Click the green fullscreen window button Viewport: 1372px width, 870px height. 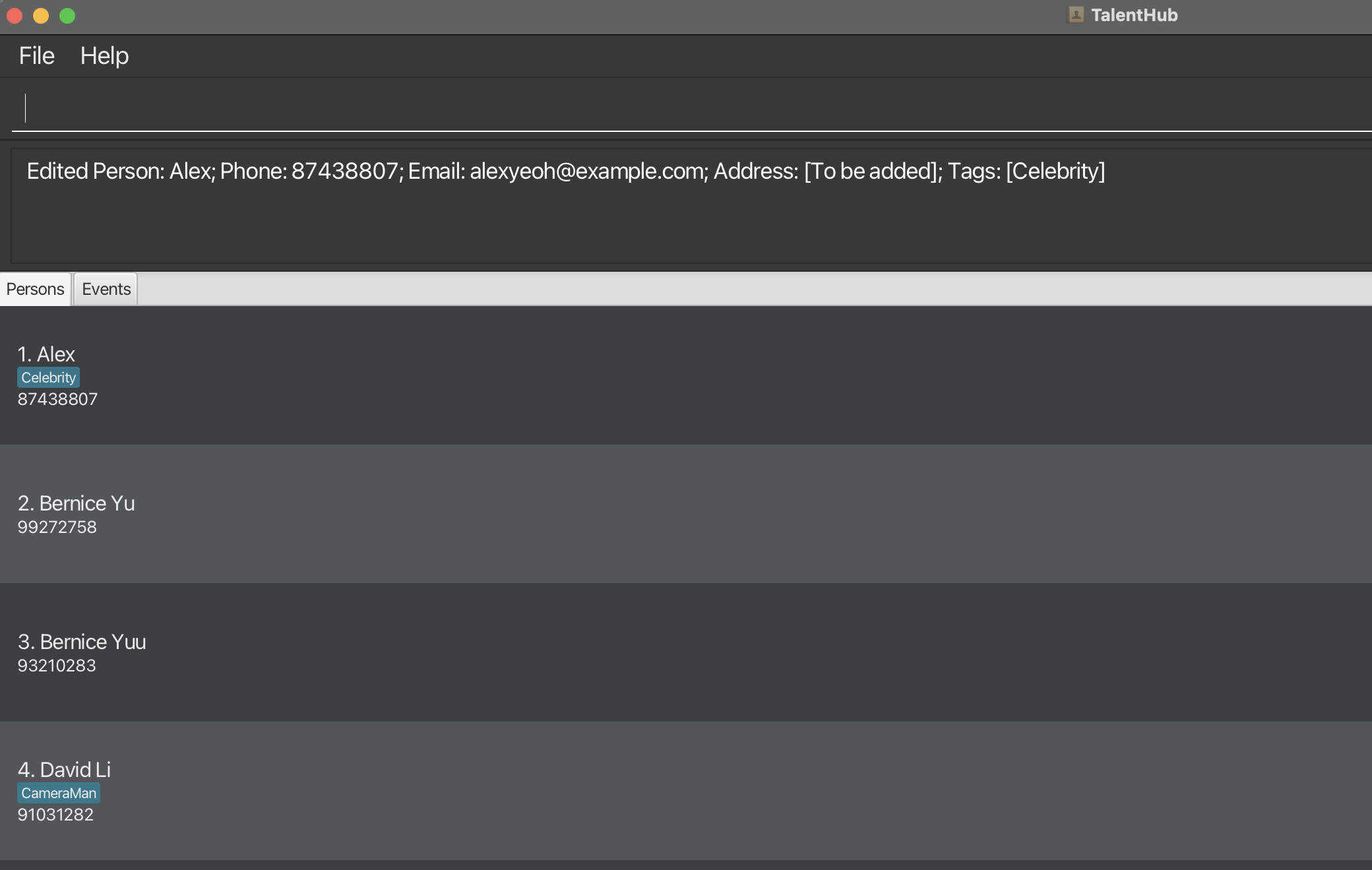pos(67,16)
